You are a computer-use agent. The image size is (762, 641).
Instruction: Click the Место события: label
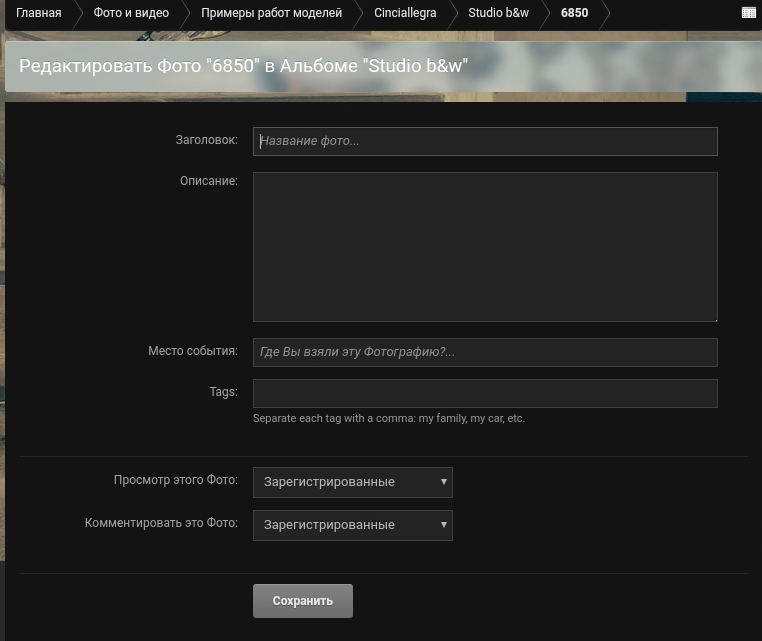coord(192,351)
